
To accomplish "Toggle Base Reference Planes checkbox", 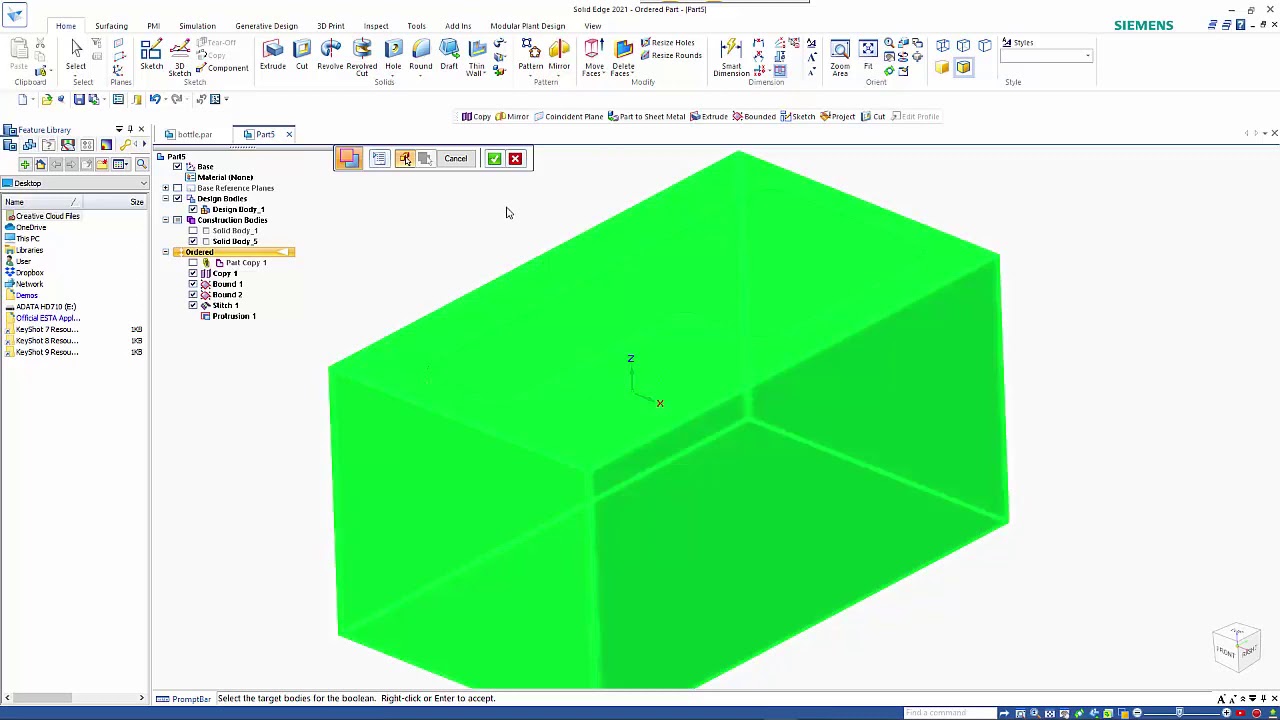I will click(178, 188).
